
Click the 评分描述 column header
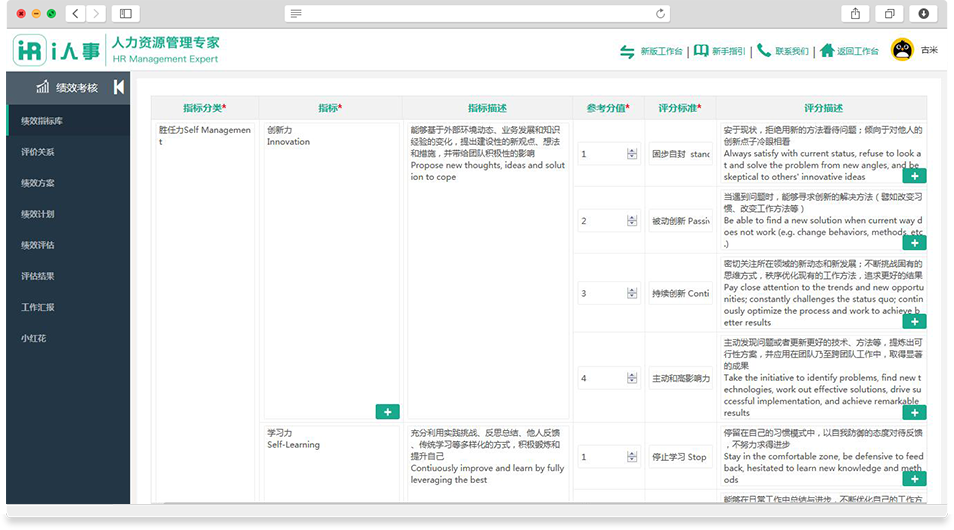[823, 108]
